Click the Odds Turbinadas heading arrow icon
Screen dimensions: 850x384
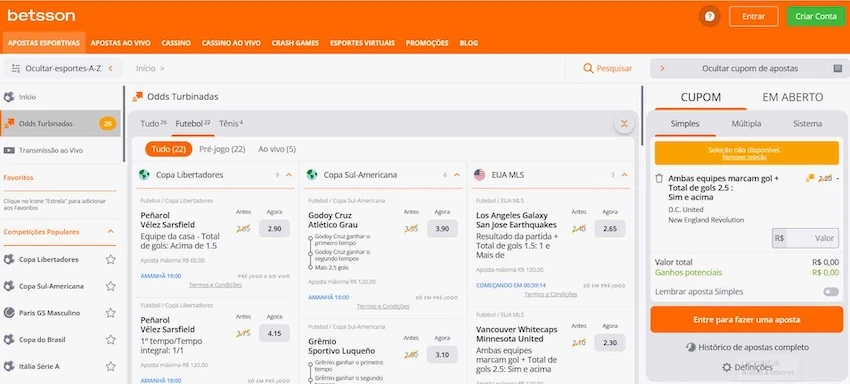138,97
